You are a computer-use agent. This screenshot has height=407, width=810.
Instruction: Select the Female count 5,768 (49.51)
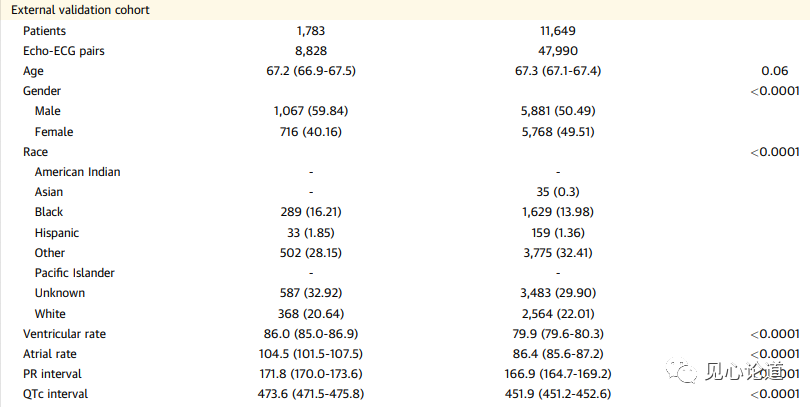pos(558,132)
